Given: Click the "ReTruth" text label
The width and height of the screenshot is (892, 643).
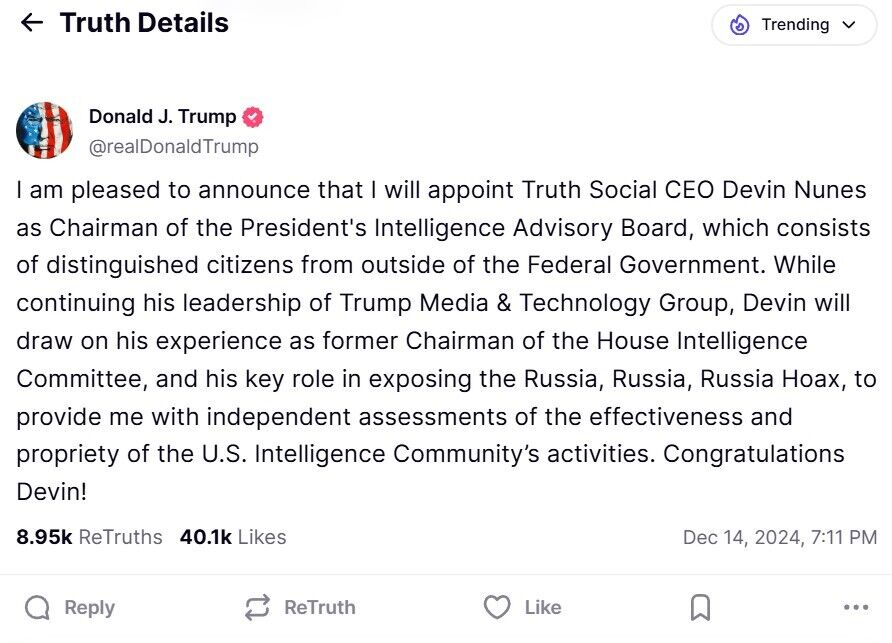Looking at the screenshot, I should coord(319,607).
